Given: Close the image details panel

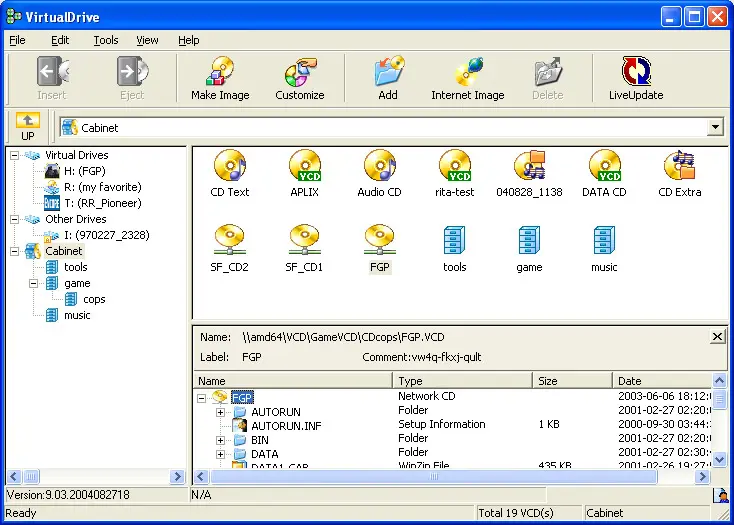Looking at the screenshot, I should click(x=717, y=337).
